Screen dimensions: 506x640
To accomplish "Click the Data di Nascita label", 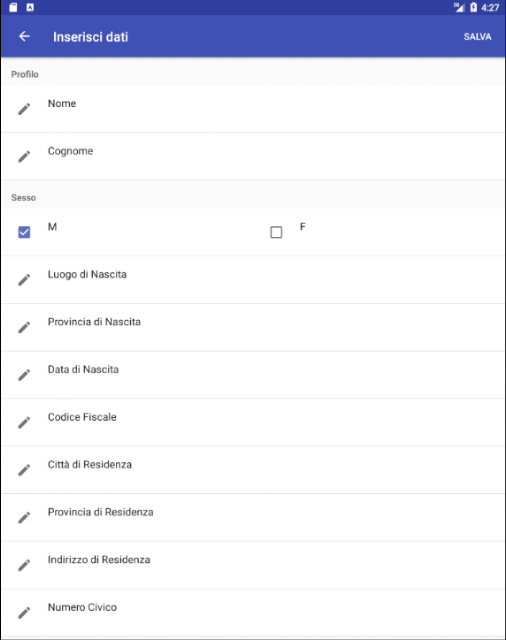I will [x=83, y=369].
